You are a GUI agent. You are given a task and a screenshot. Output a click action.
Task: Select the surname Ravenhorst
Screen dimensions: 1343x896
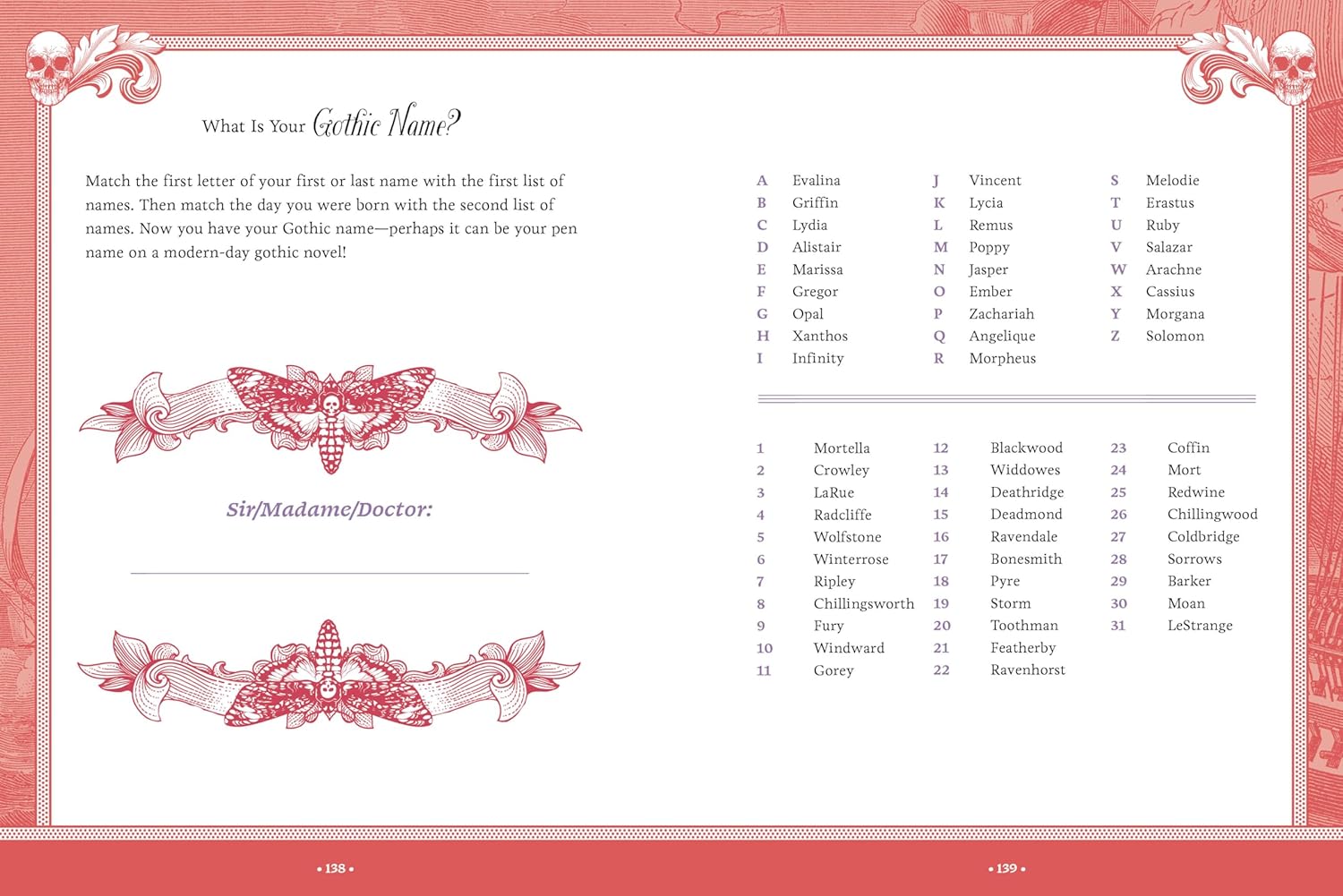(1027, 670)
